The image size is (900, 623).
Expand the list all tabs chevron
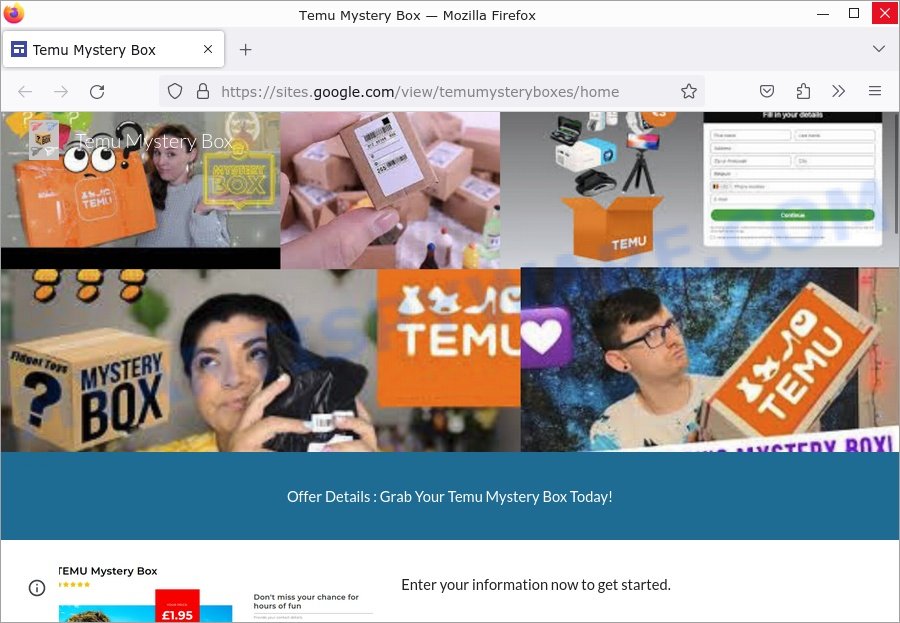(878, 49)
